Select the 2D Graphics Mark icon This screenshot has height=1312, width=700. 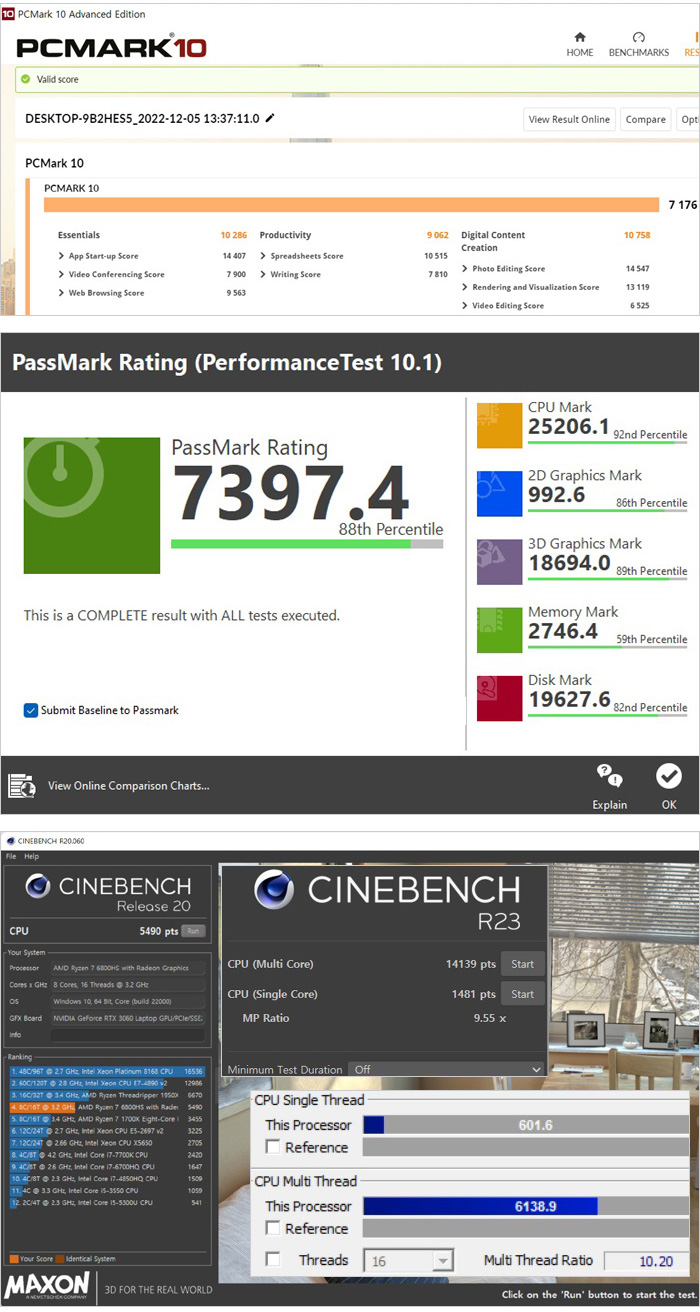click(499, 493)
